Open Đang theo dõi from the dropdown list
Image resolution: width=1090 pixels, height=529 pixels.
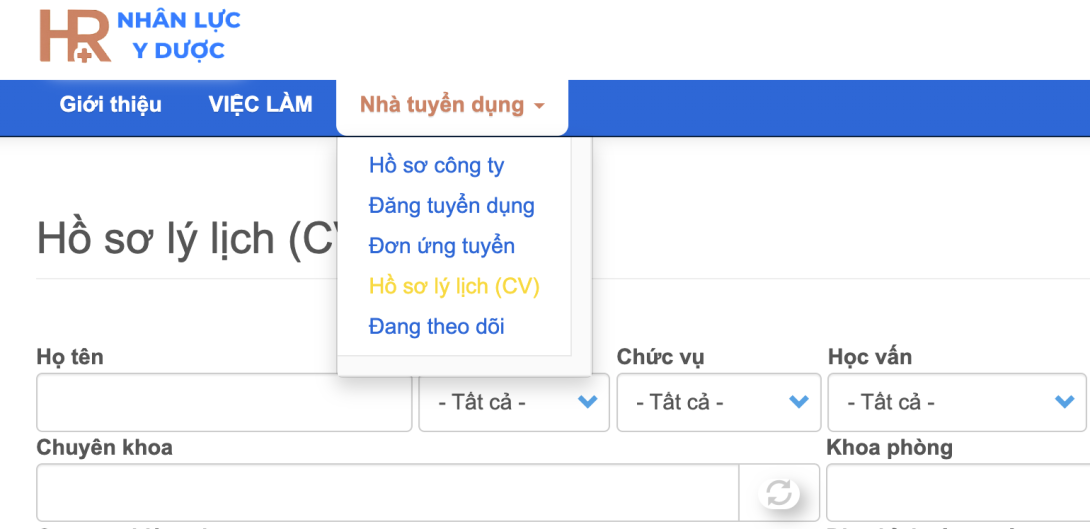click(x=436, y=327)
